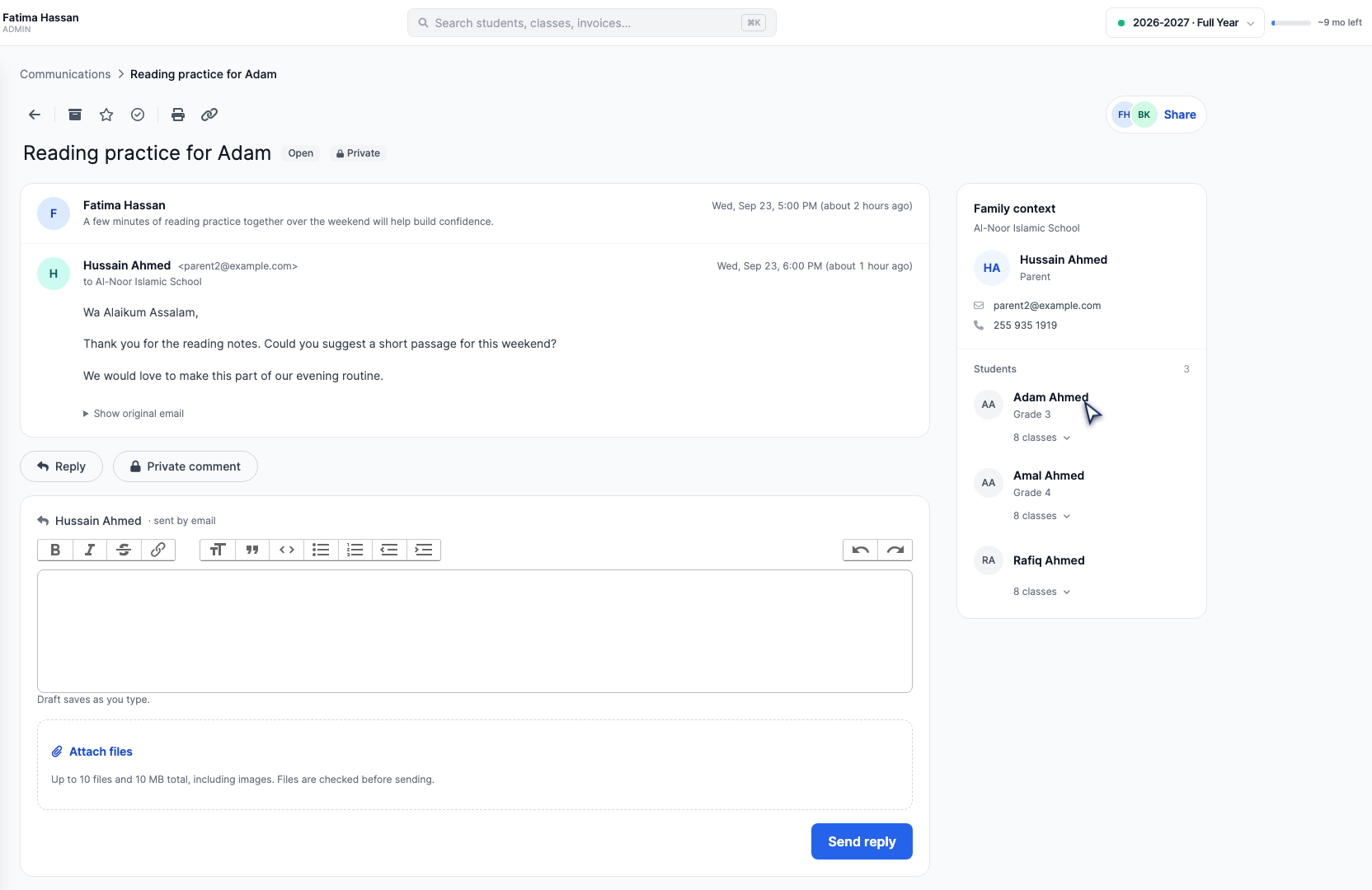Star the Reading practice conversation

point(106,115)
